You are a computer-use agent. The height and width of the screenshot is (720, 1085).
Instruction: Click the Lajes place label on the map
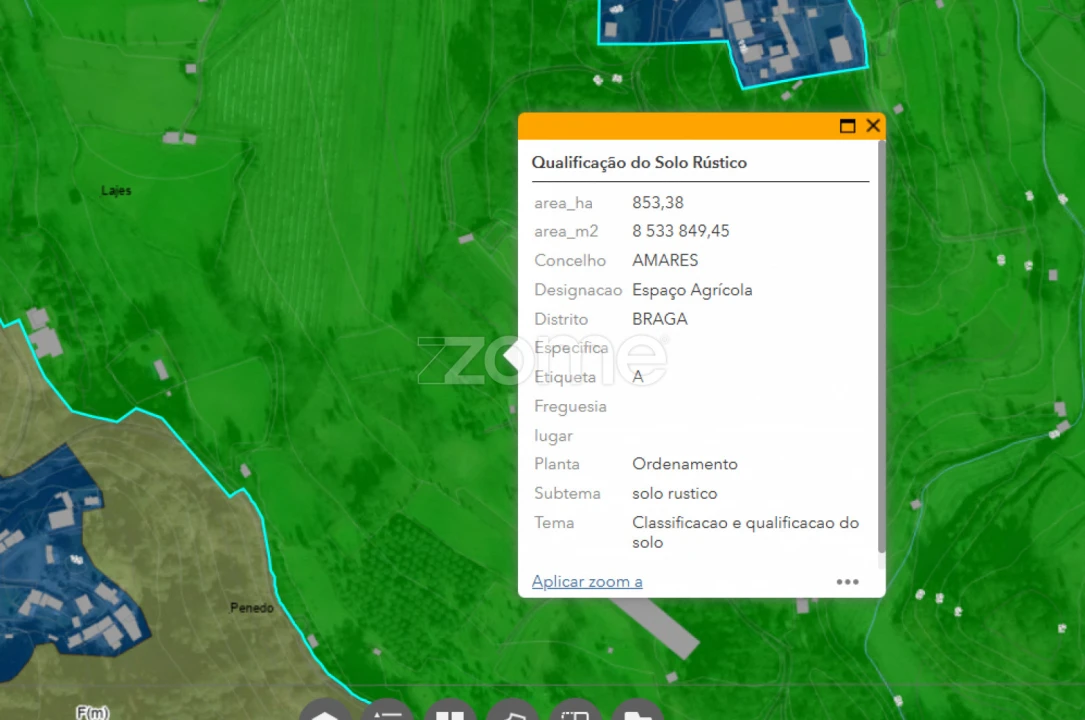click(x=117, y=190)
